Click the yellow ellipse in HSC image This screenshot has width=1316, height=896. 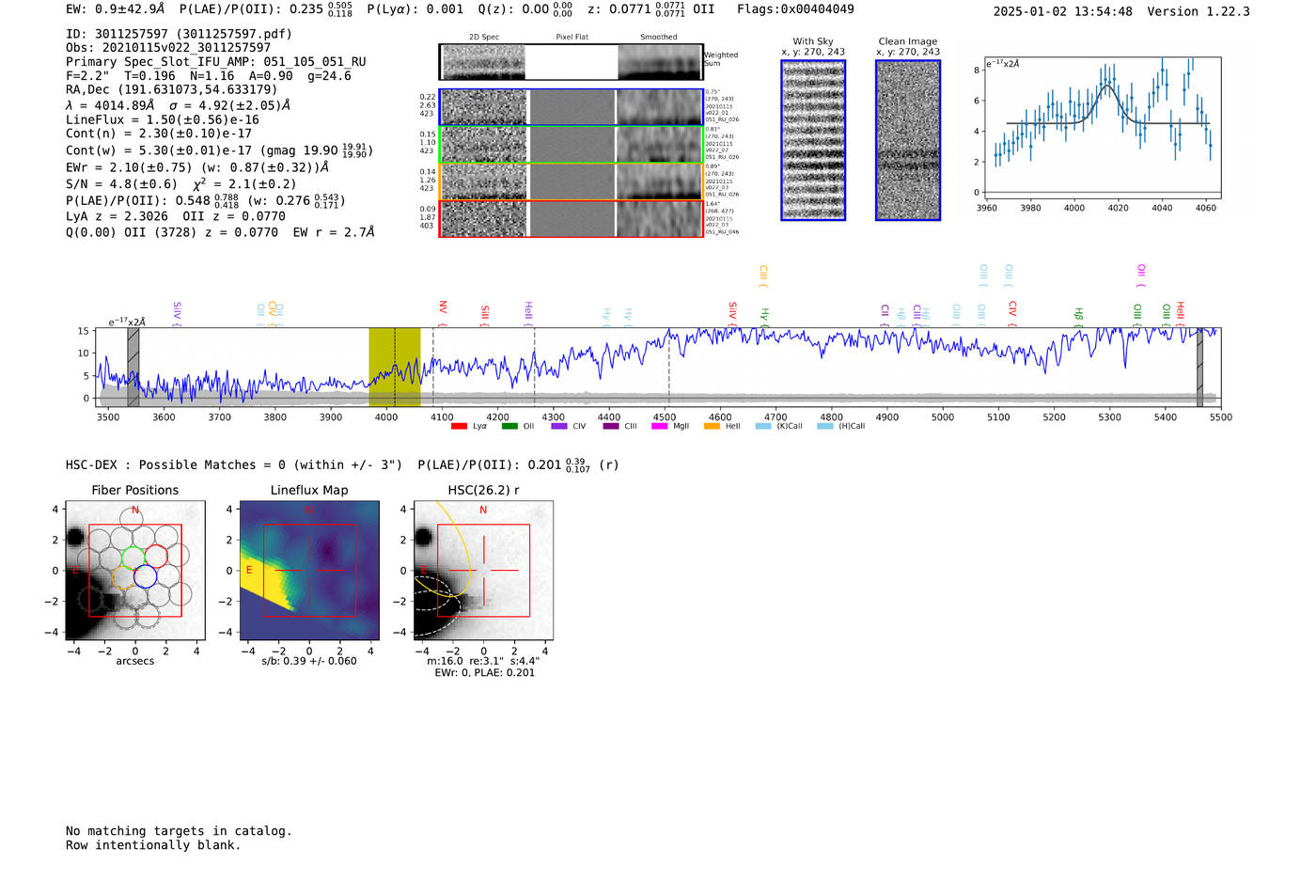tap(442, 550)
